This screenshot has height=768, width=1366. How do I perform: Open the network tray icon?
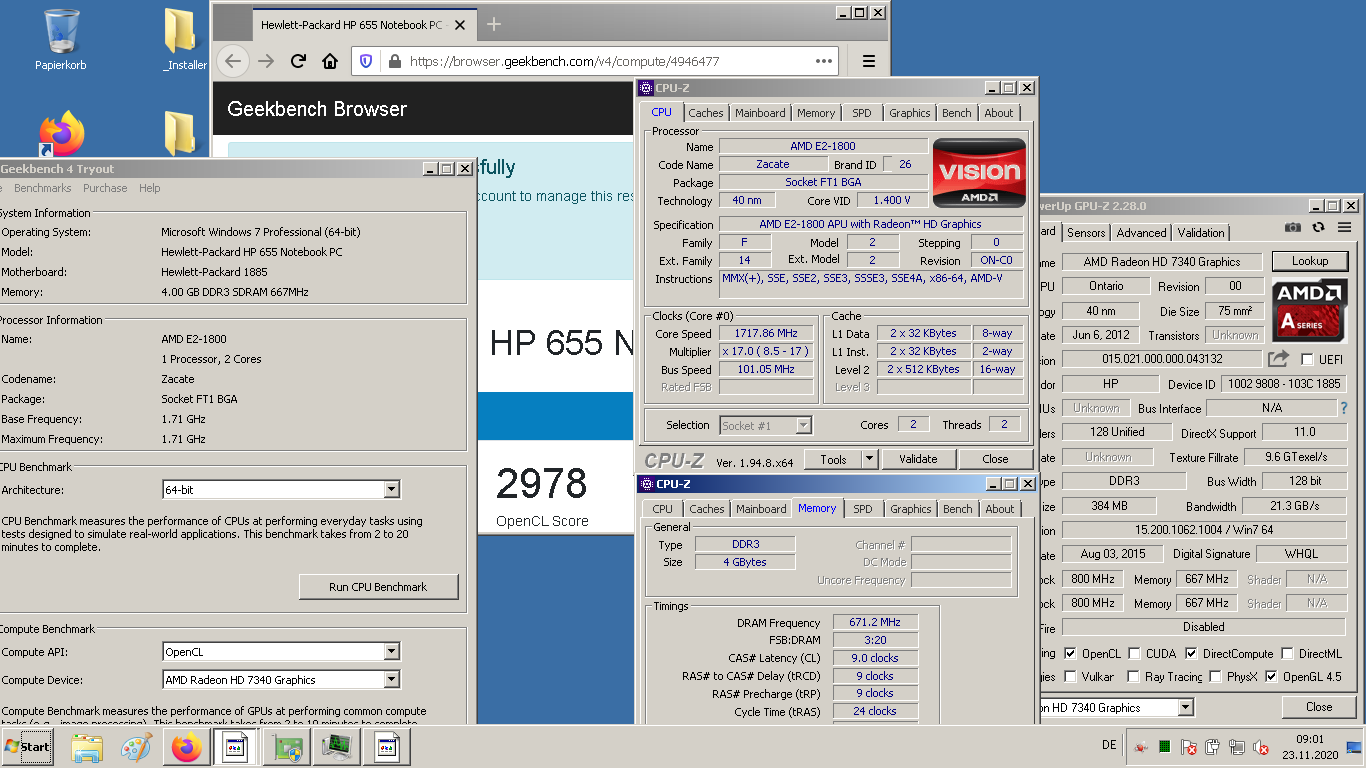pos(1237,747)
